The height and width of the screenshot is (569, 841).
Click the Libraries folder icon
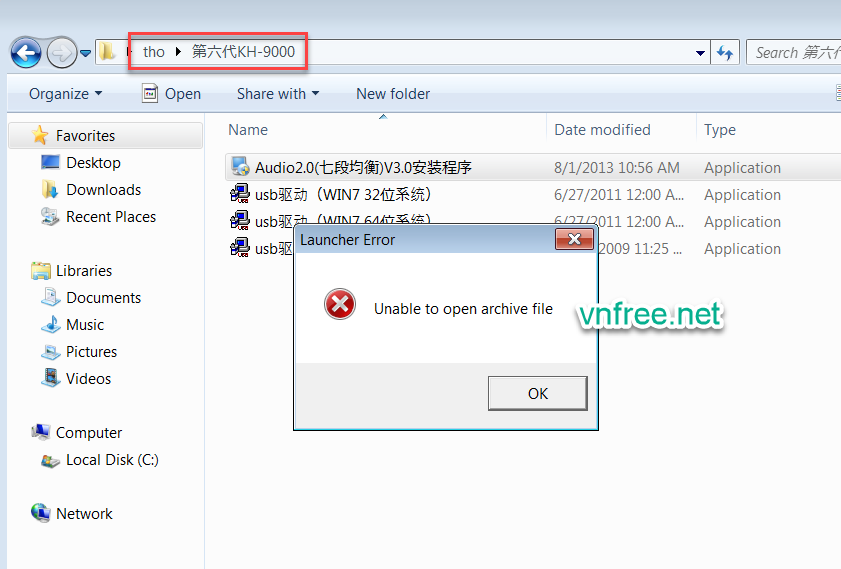(41, 270)
